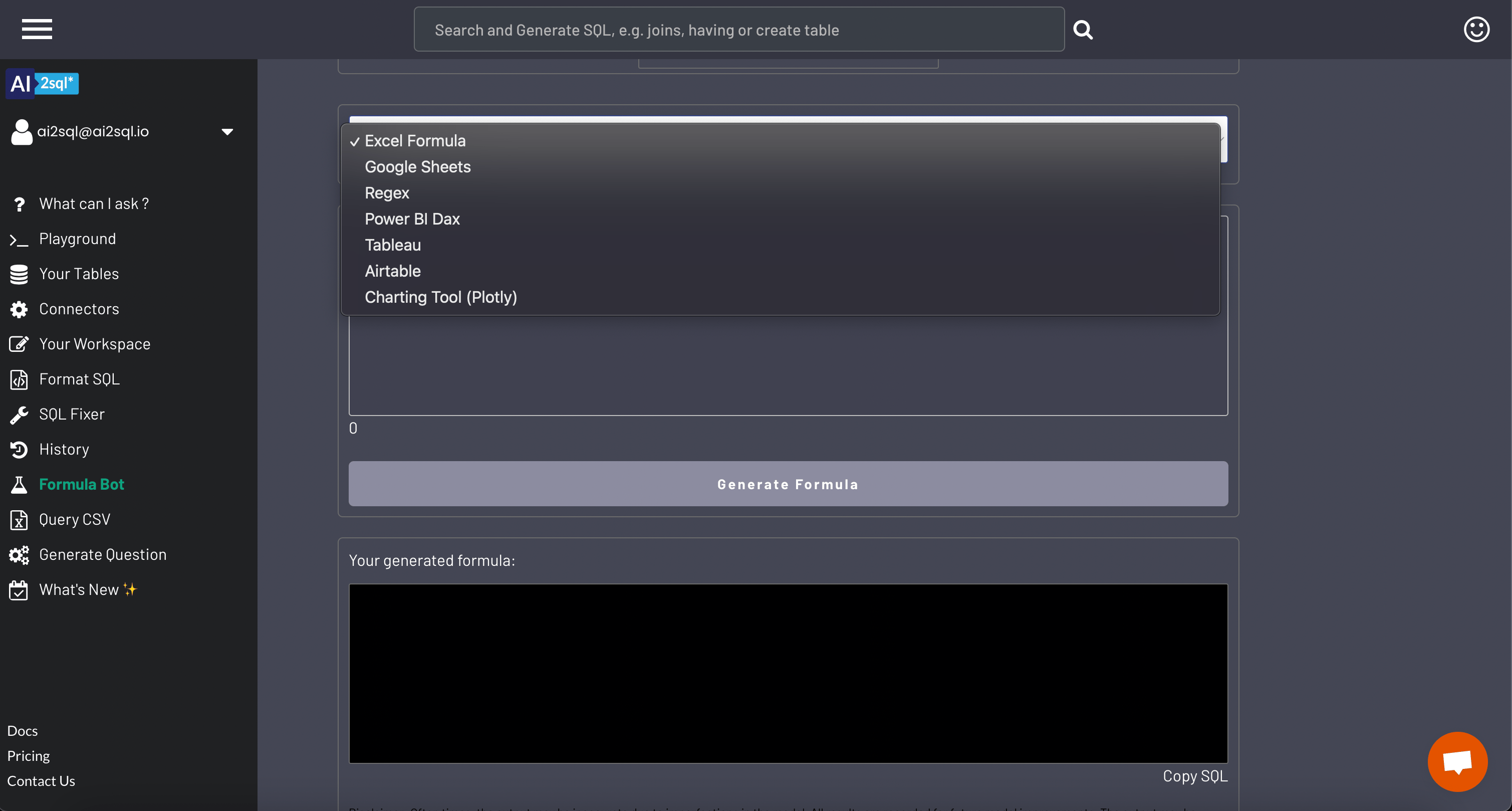Click the 'Your generated formula:' label

tap(432, 561)
